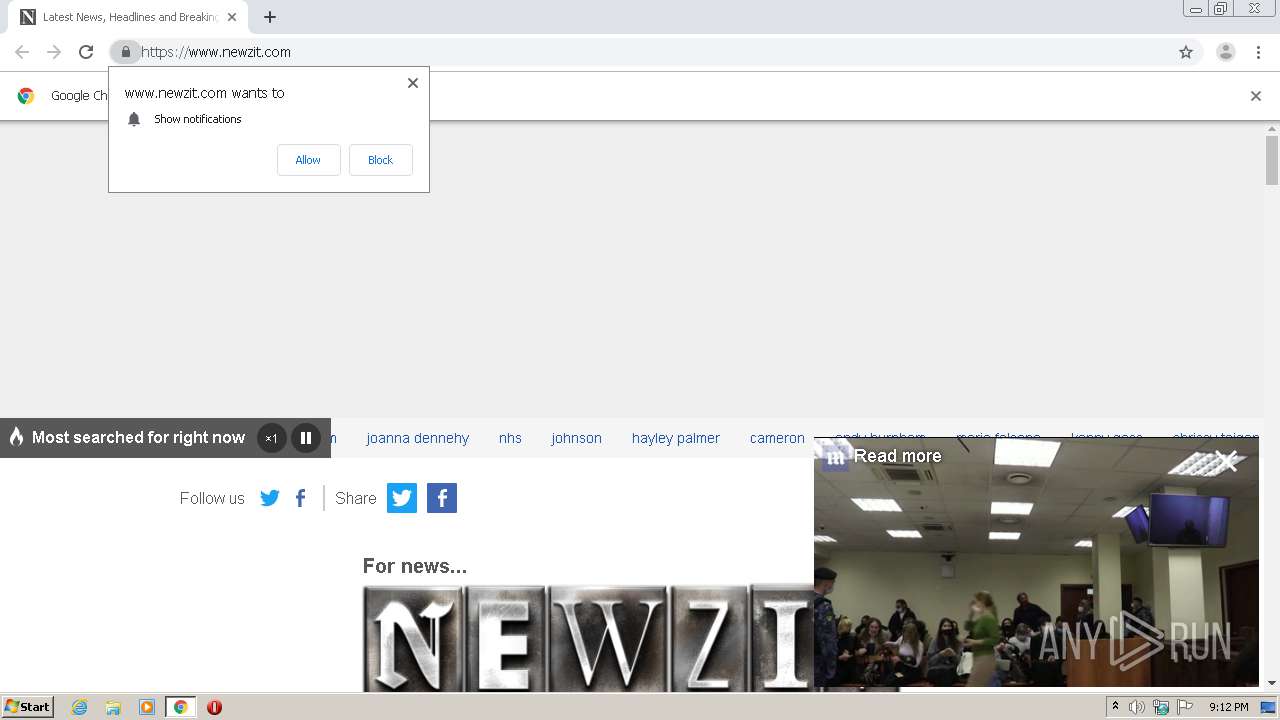The width and height of the screenshot is (1280, 720).
Task: Click the x1 speed button in ticker
Action: click(271, 438)
